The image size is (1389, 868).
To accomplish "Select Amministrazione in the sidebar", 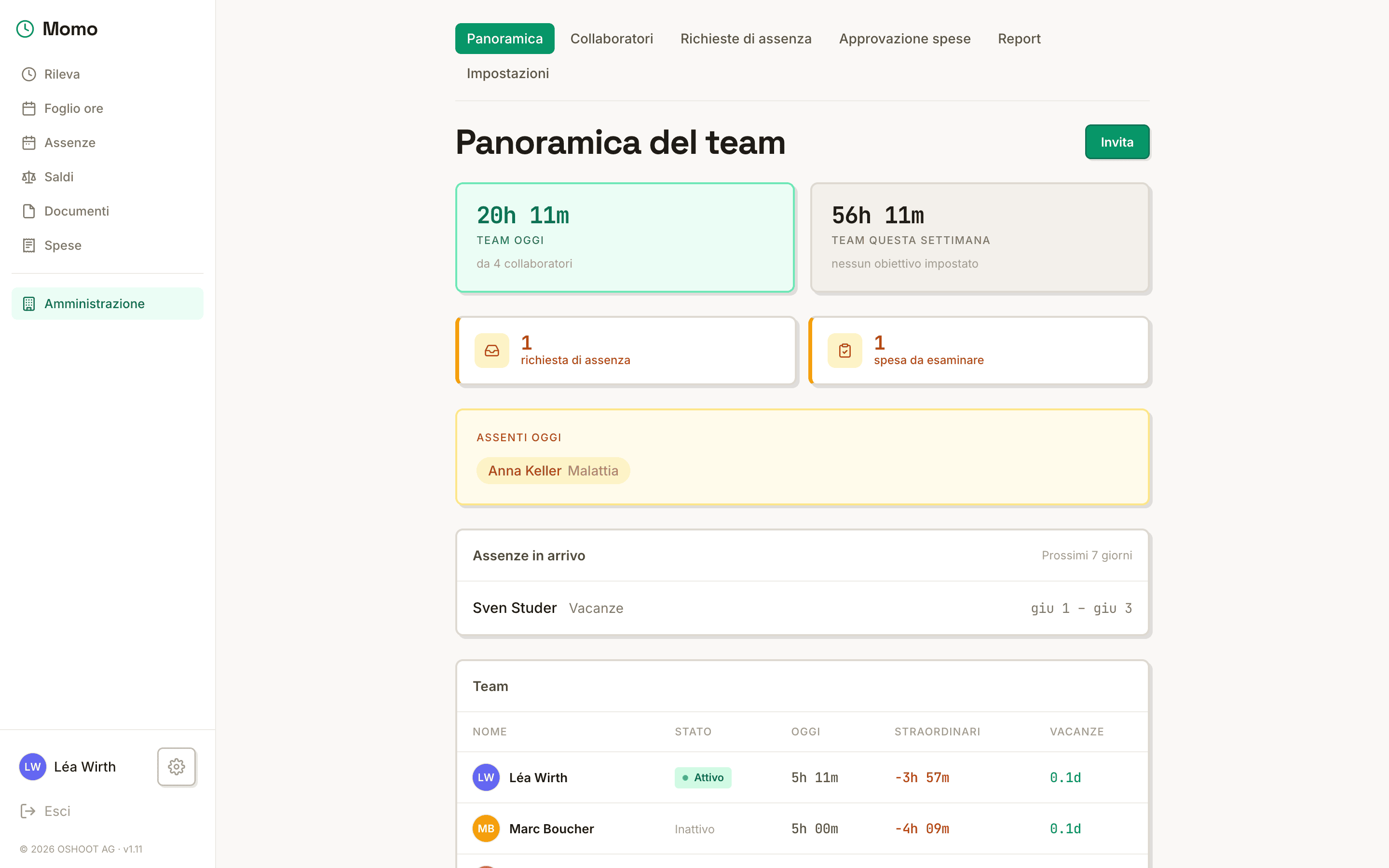I will click(108, 304).
